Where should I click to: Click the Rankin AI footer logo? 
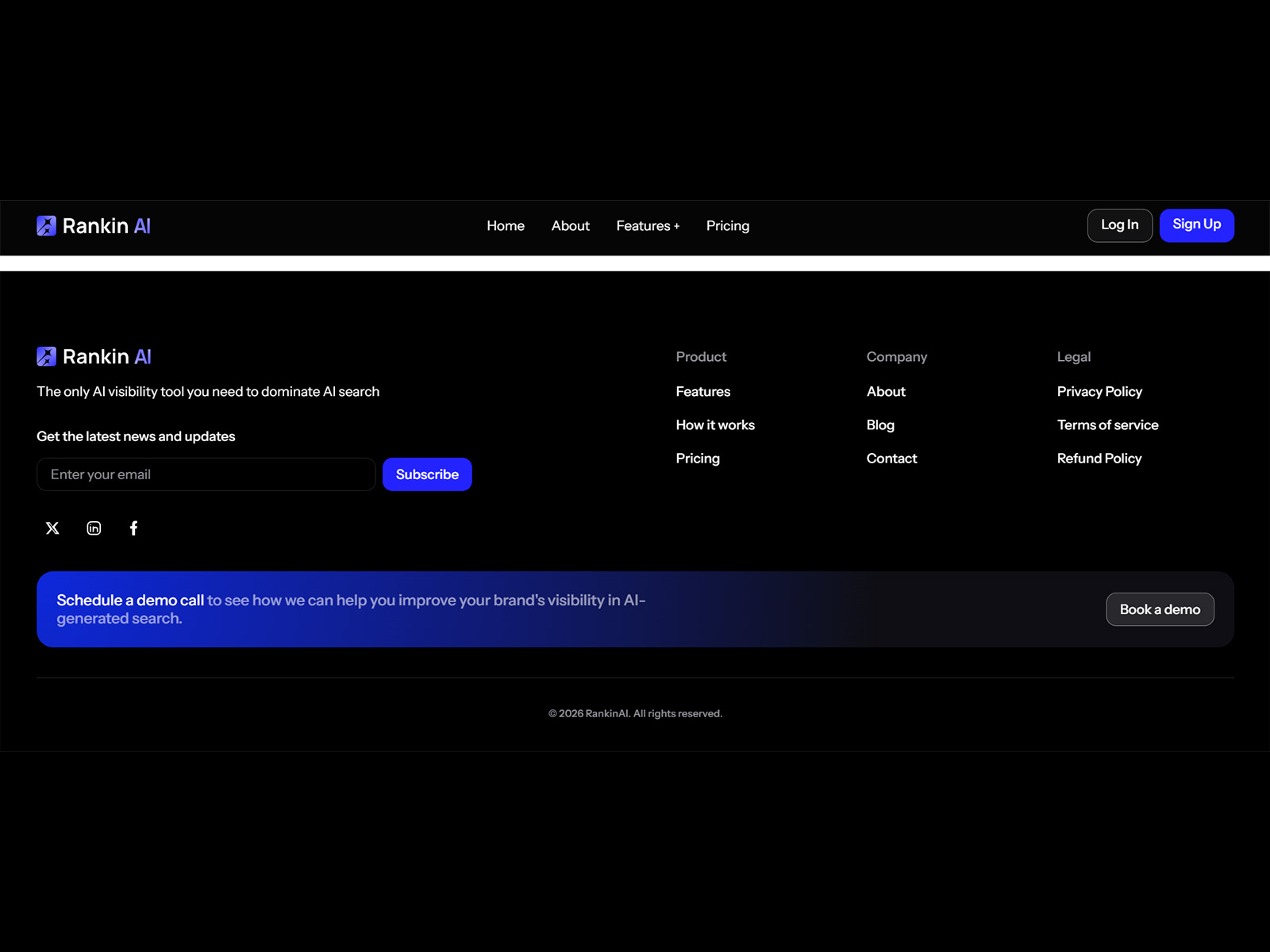pyautogui.click(x=94, y=357)
